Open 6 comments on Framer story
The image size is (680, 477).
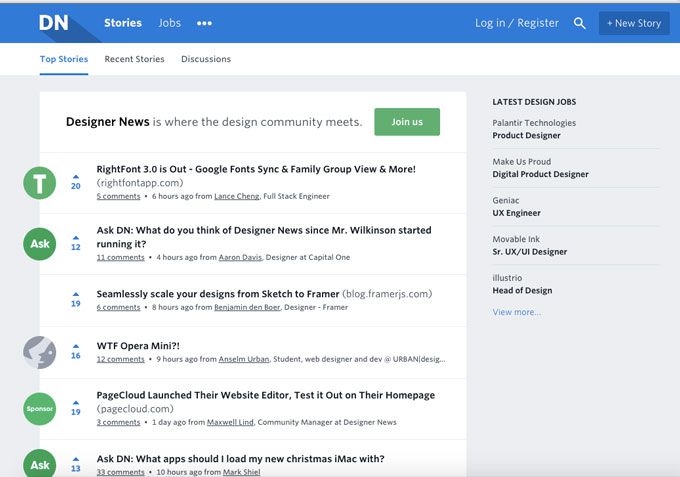[118, 307]
